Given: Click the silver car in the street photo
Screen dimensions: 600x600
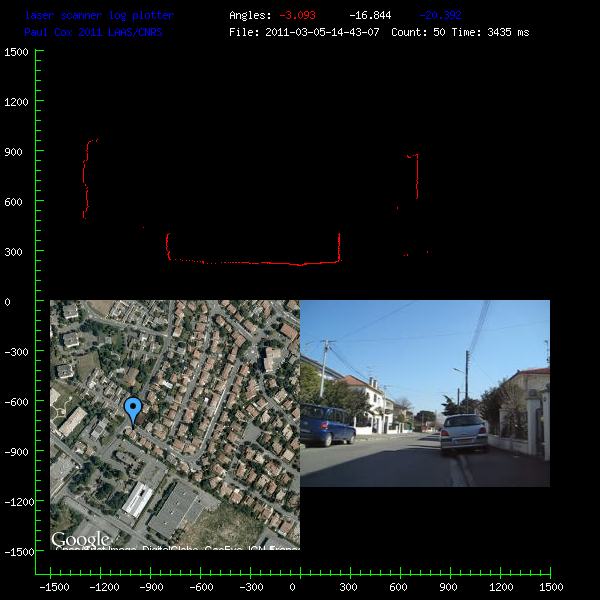Looking at the screenshot, I should point(464,434).
